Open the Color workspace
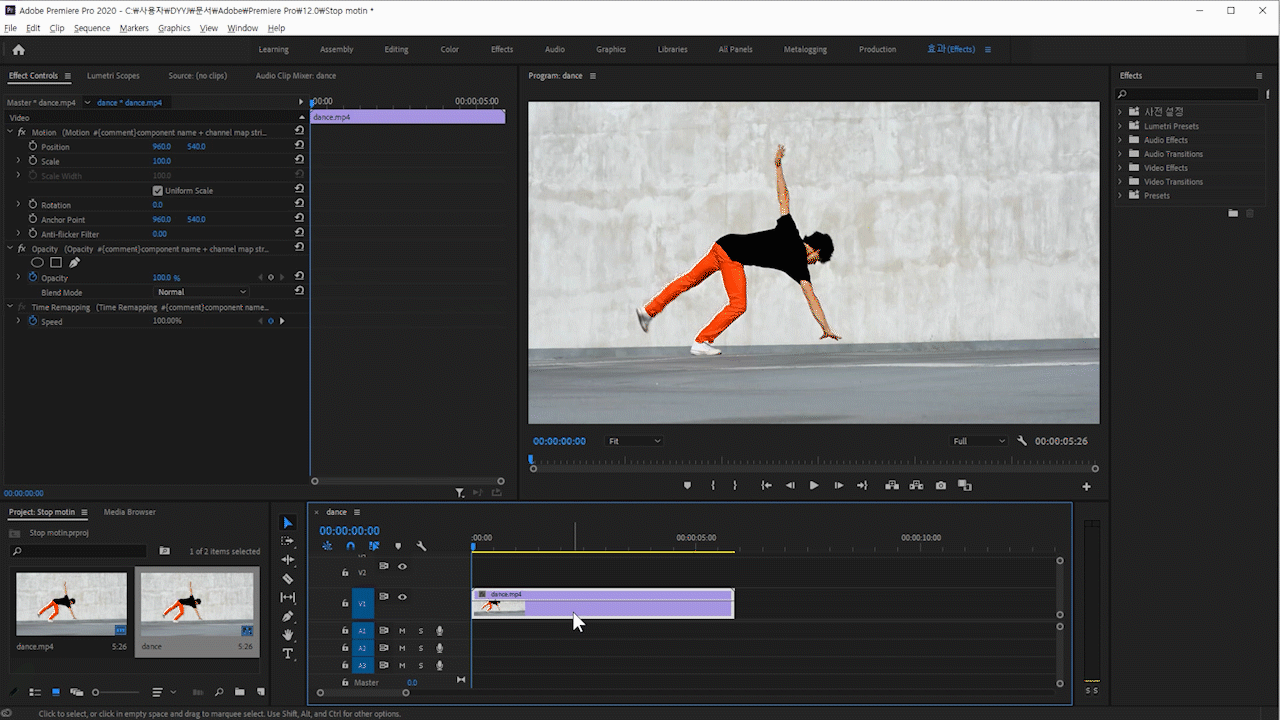Image resolution: width=1280 pixels, height=720 pixels. point(450,49)
